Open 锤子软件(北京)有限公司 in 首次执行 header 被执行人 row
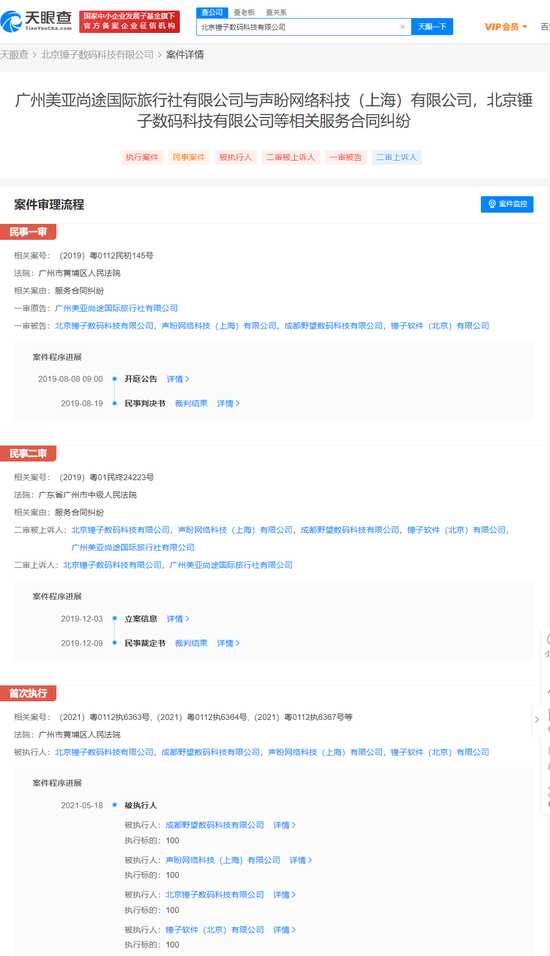Viewport: 550px width, 956px height. [440, 752]
